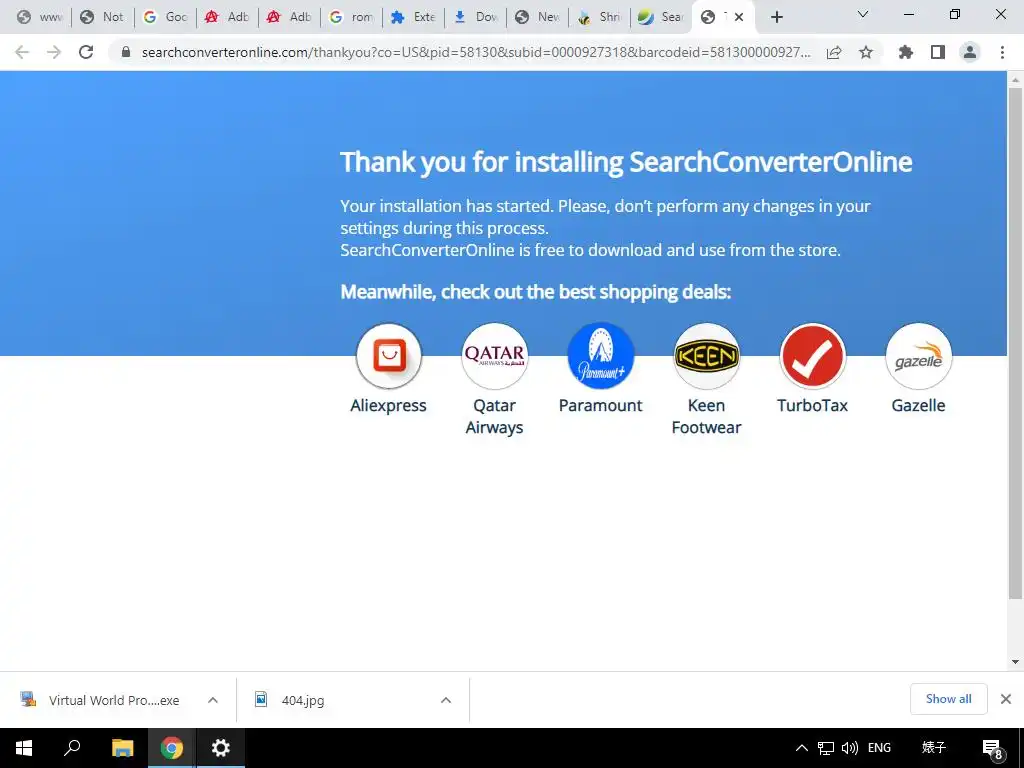Switch to the 'New' tab
Screen dimensions: 1024x768
[537, 17]
